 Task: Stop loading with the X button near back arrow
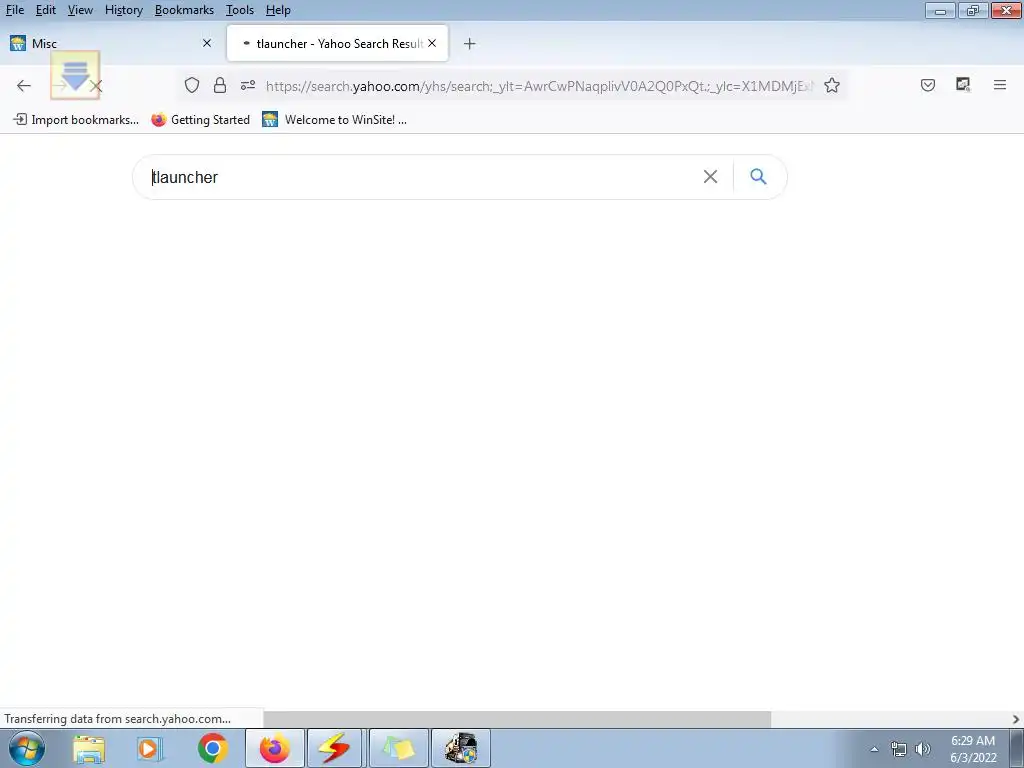click(x=96, y=86)
